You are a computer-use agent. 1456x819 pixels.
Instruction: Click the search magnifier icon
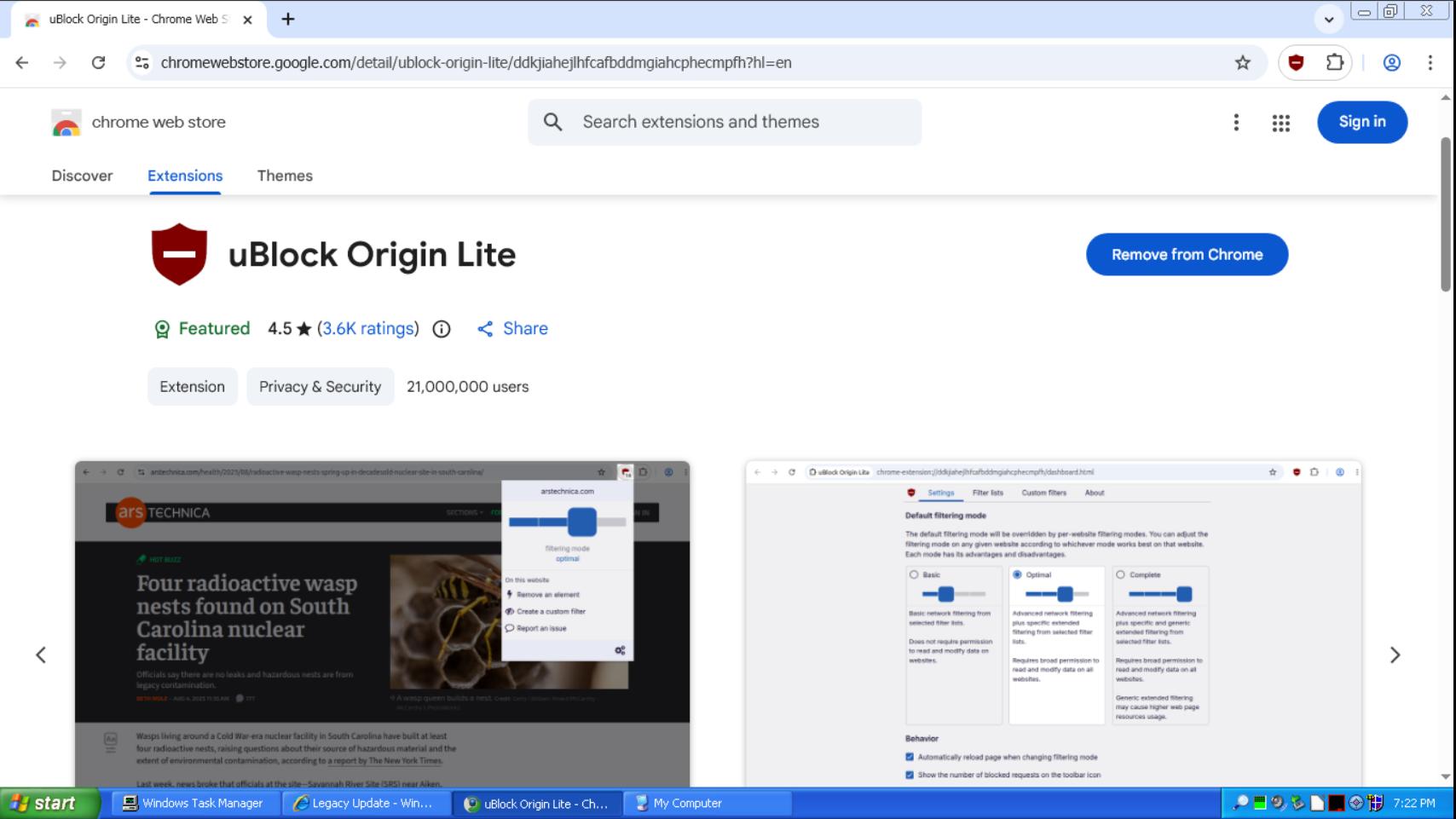(552, 122)
